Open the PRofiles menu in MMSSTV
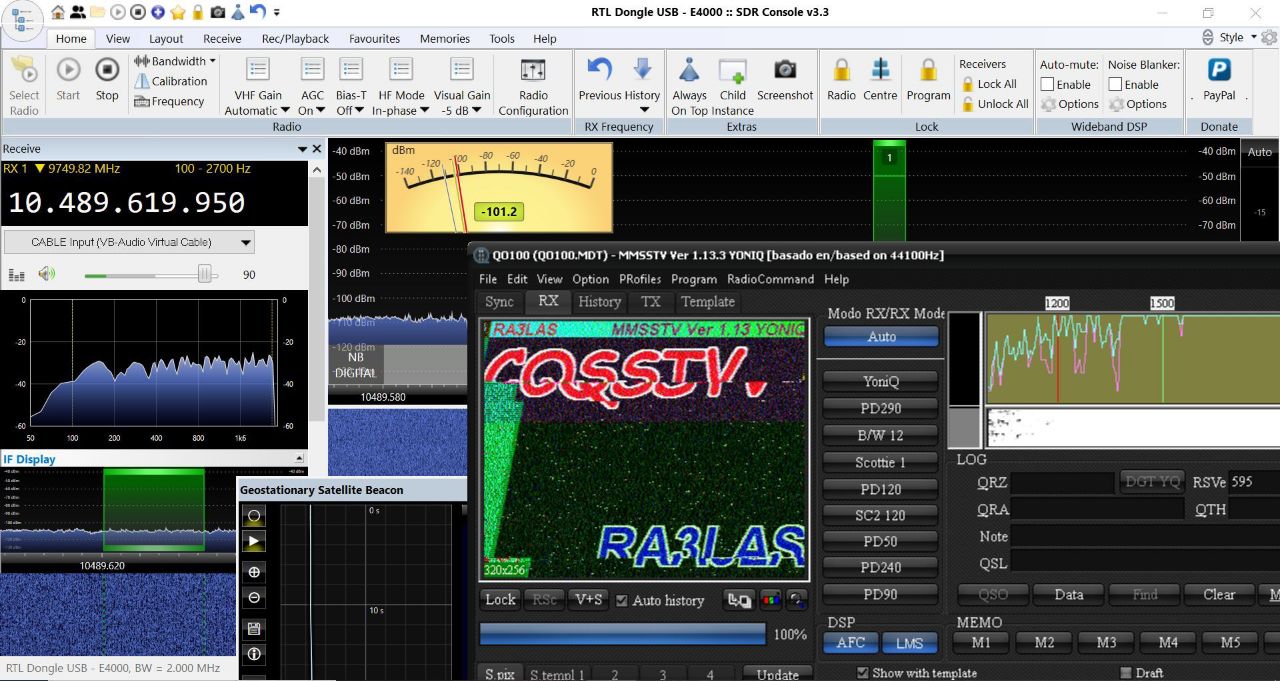Viewport: 1280px width, 681px height. point(640,279)
